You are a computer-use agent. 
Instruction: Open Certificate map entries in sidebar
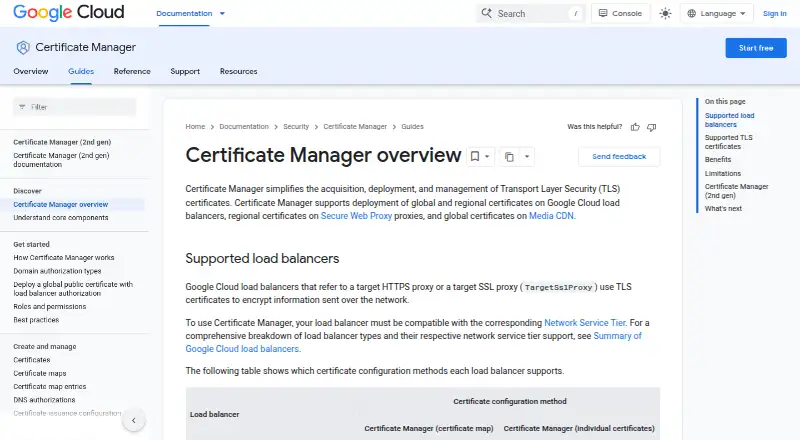click(x=49, y=387)
